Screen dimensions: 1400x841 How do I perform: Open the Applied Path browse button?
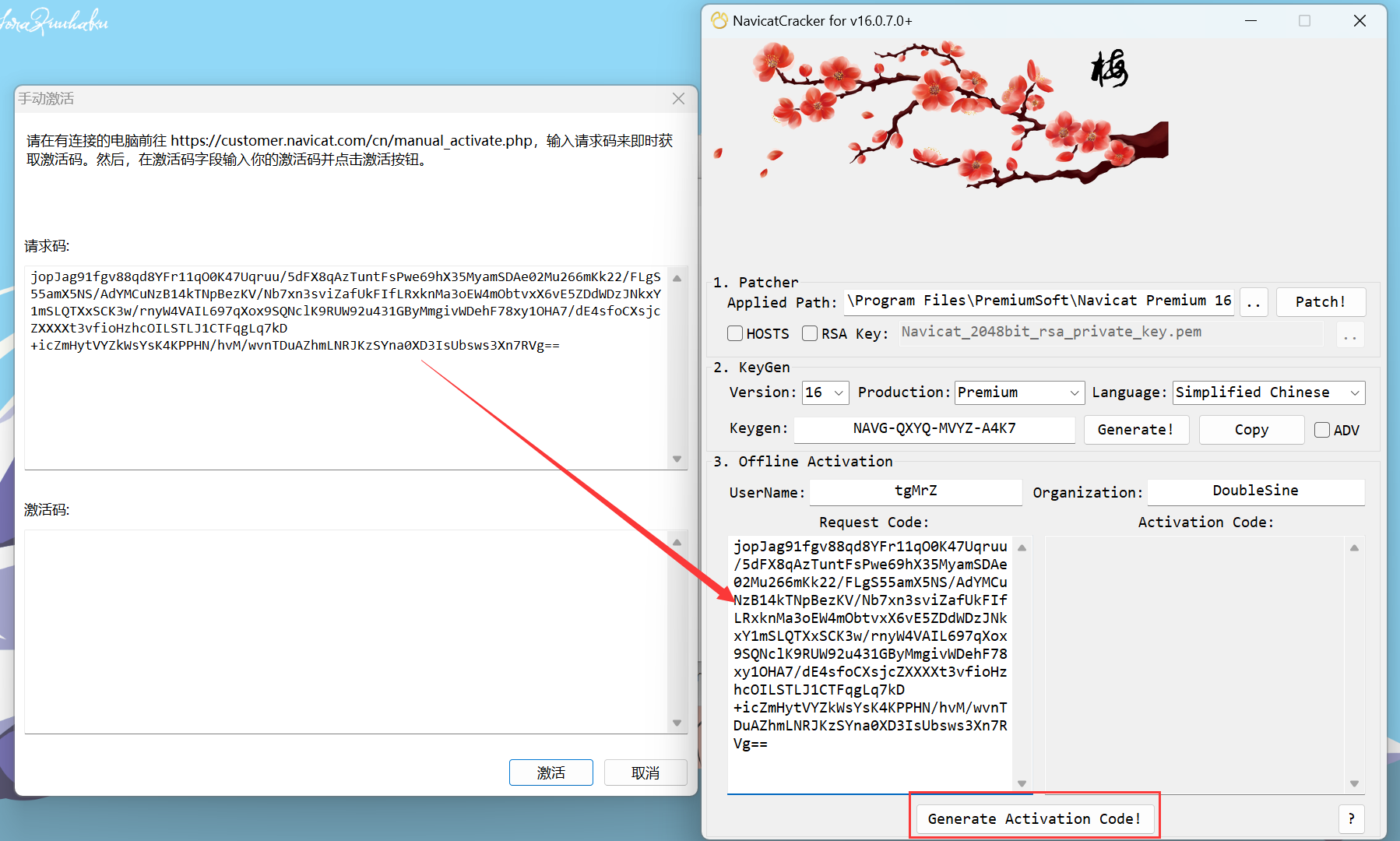coord(1254,302)
